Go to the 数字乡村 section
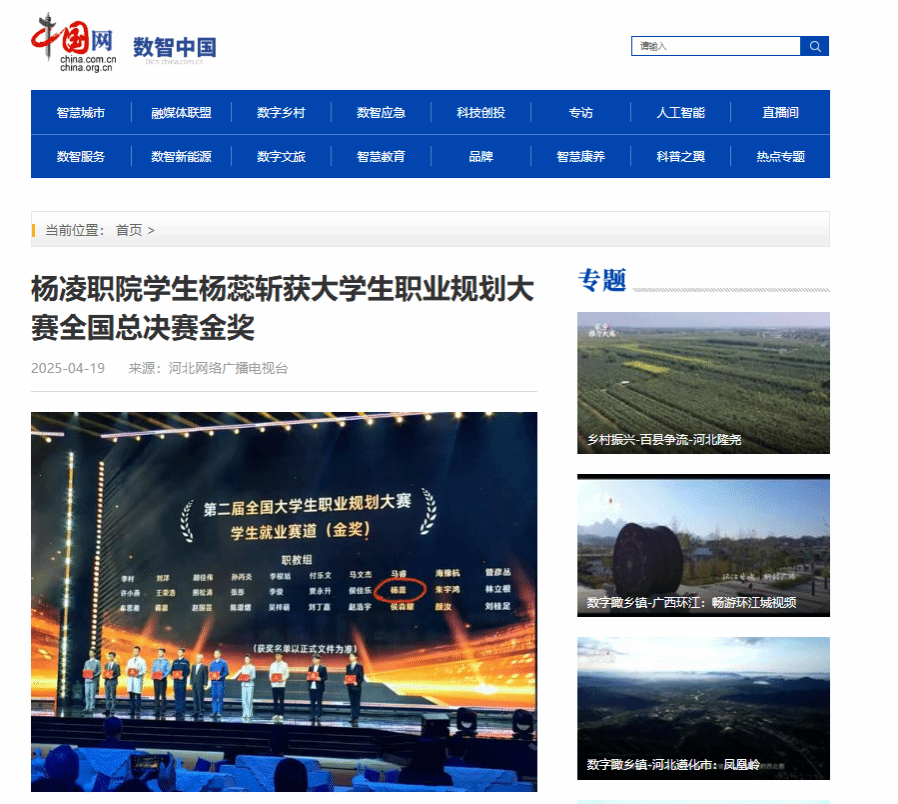 281,113
